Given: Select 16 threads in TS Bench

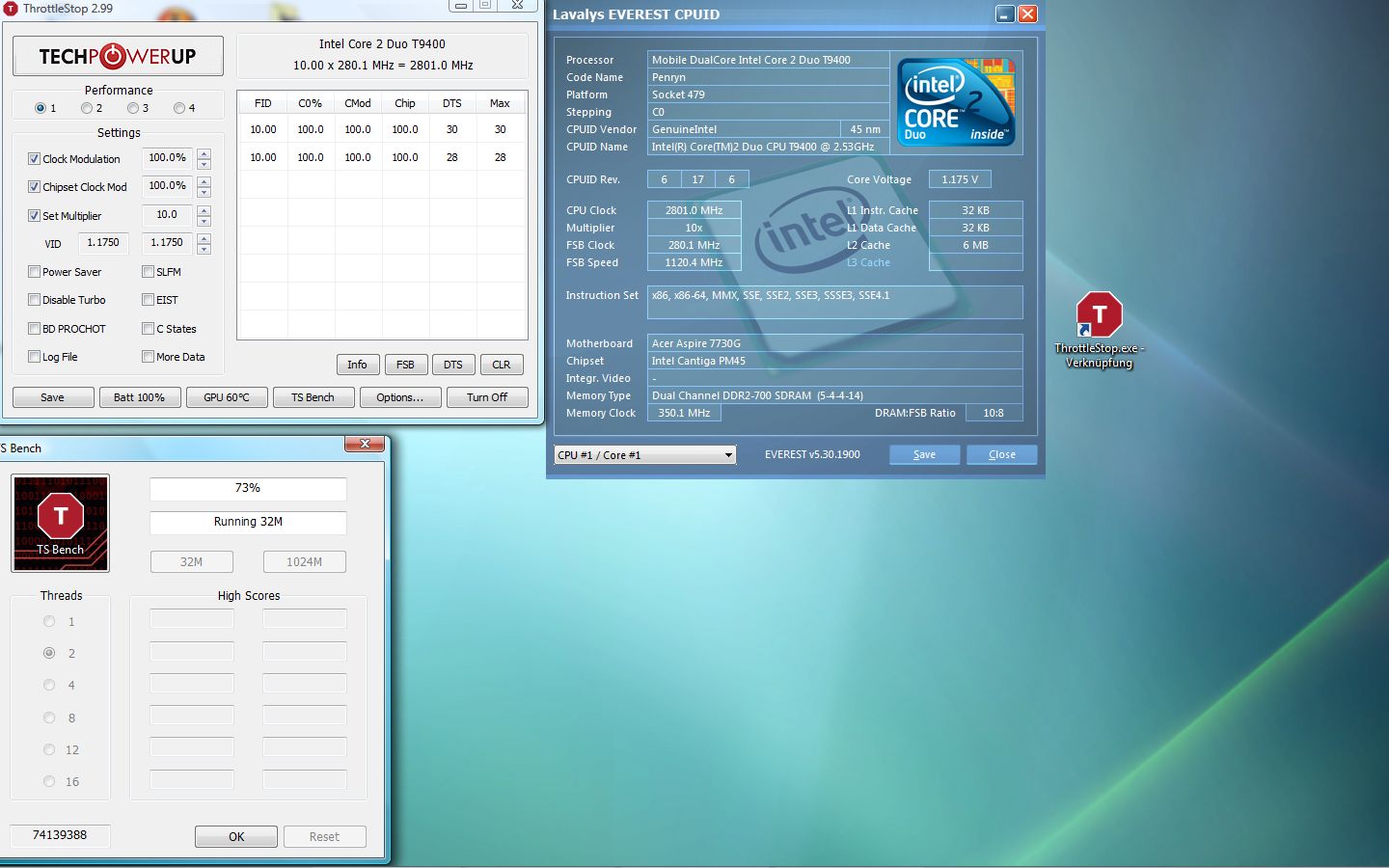Looking at the screenshot, I should tap(49, 782).
